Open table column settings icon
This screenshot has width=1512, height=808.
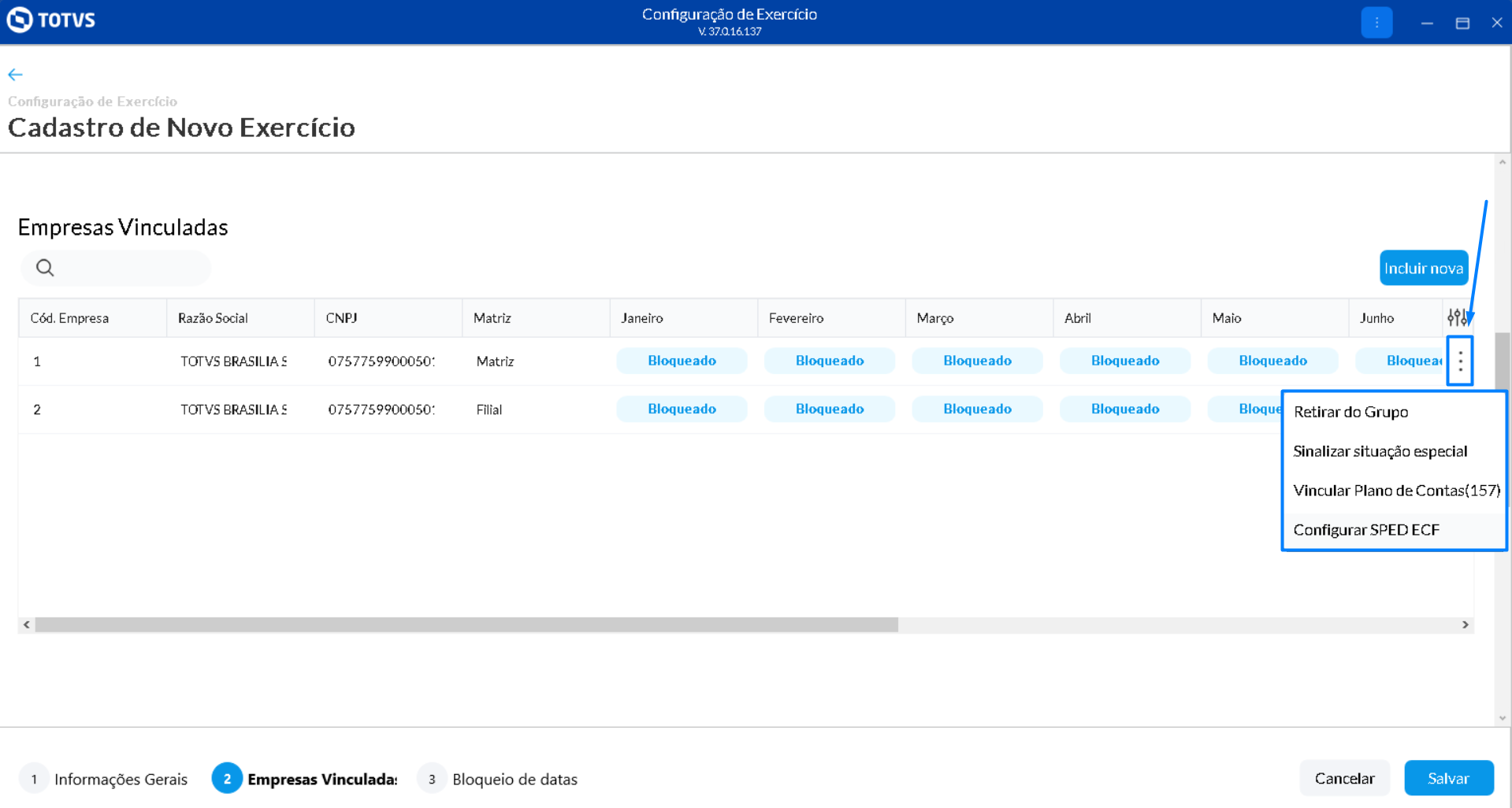(x=1457, y=317)
